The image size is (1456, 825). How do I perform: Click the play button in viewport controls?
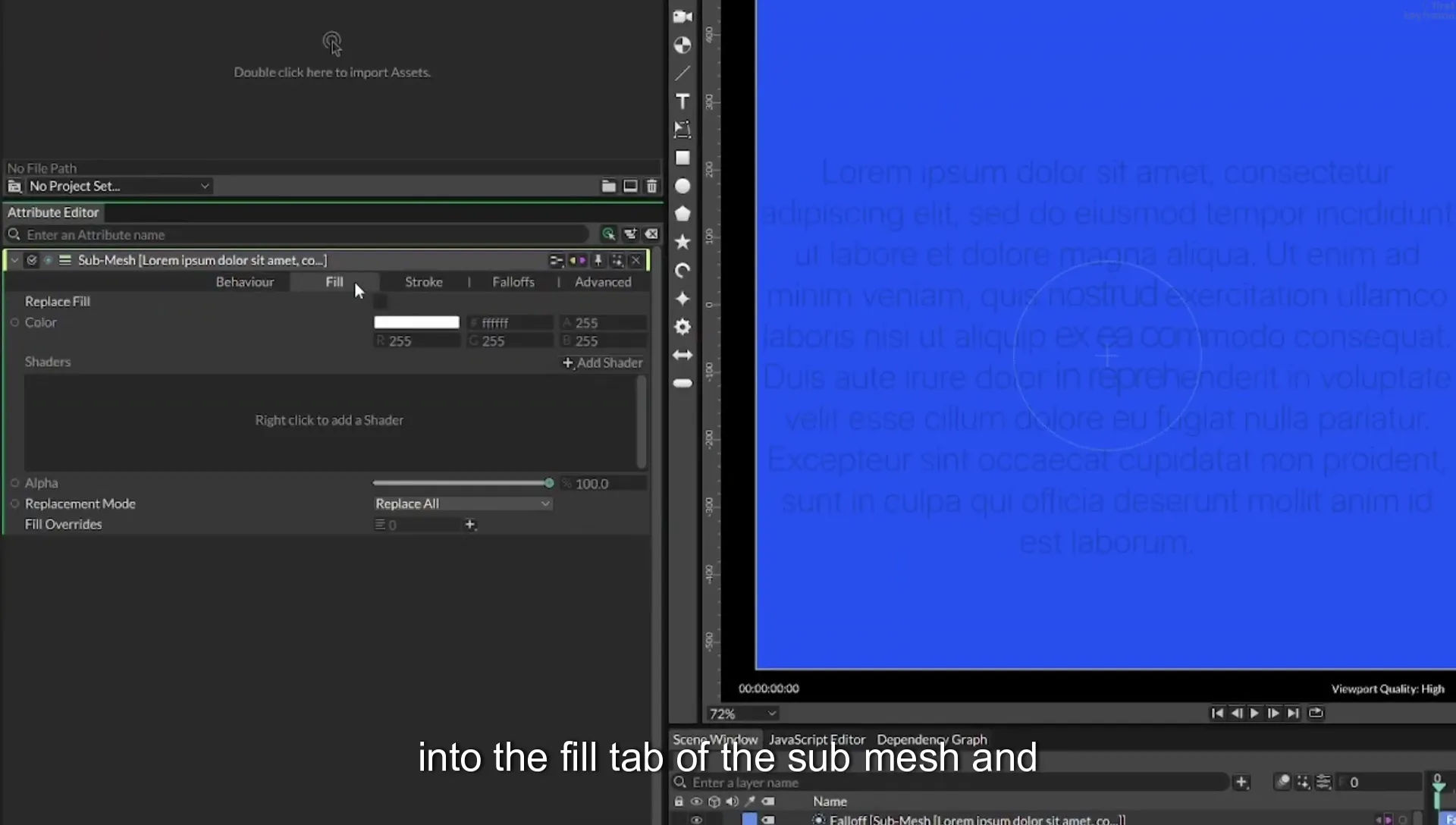(x=1254, y=713)
